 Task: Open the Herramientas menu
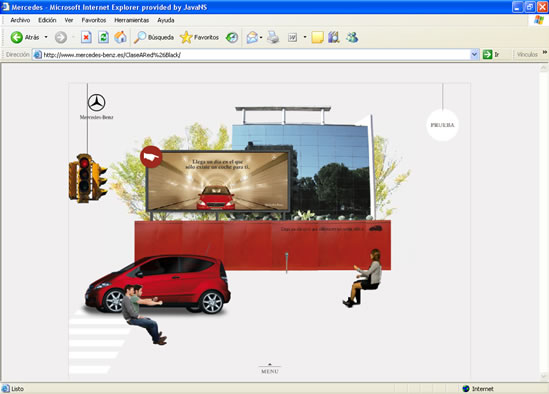tap(132, 20)
